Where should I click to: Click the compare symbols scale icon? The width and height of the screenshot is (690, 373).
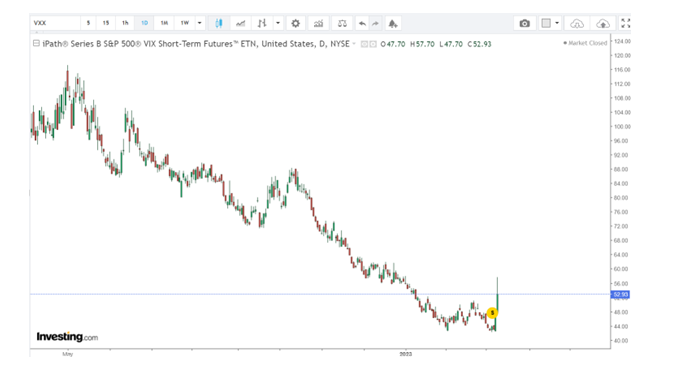coord(342,23)
